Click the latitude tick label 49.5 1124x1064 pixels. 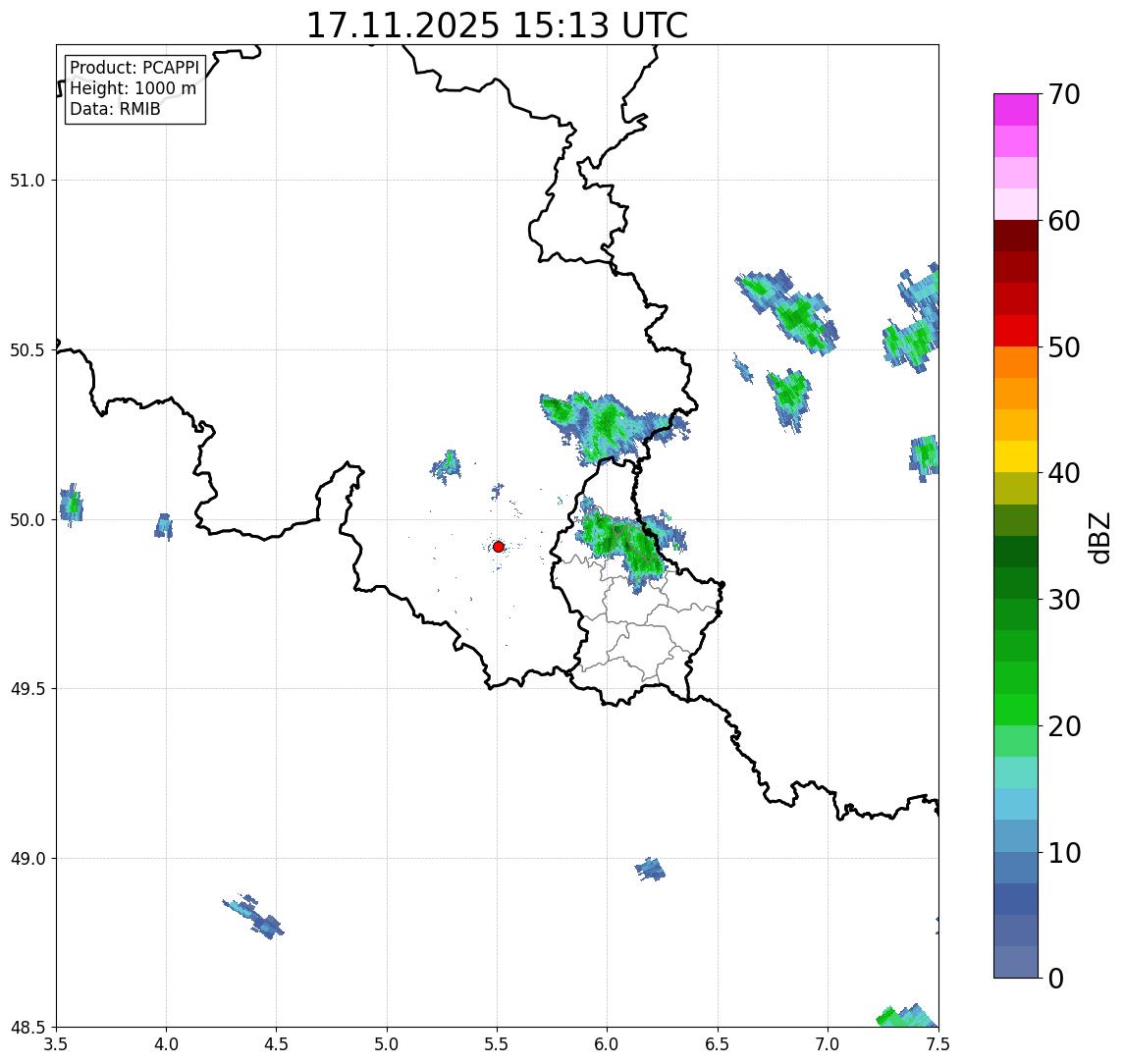27,689
